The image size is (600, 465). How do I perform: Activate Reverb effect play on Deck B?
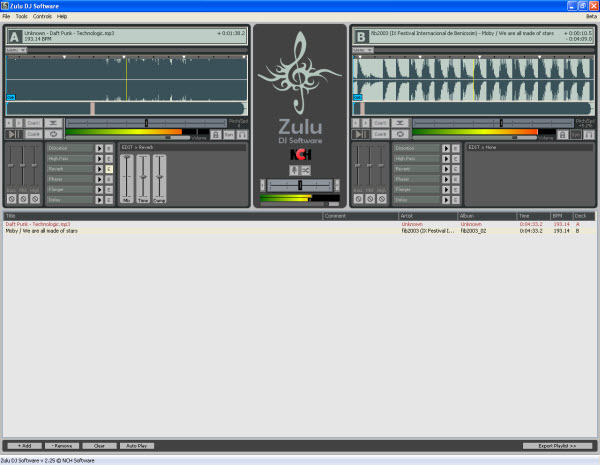point(446,169)
